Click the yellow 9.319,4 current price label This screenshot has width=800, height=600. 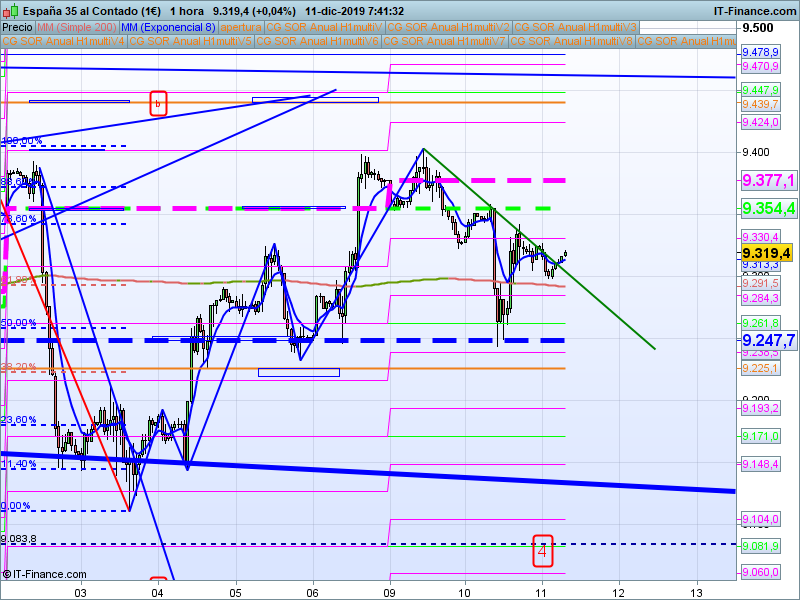point(766,253)
